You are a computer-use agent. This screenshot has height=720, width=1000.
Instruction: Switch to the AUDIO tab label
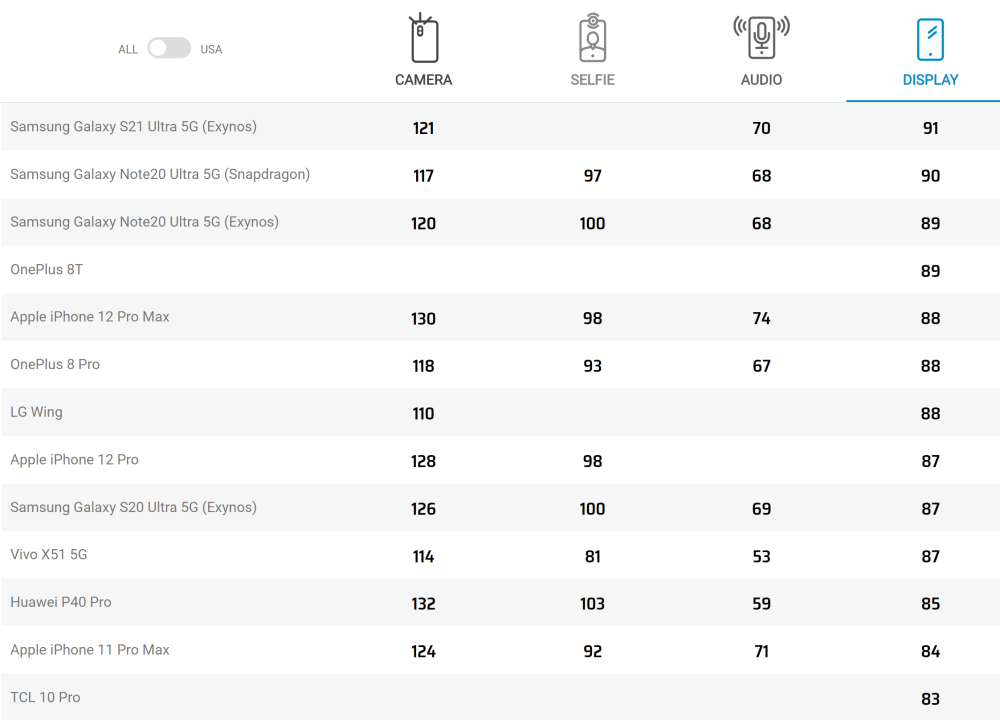761,80
